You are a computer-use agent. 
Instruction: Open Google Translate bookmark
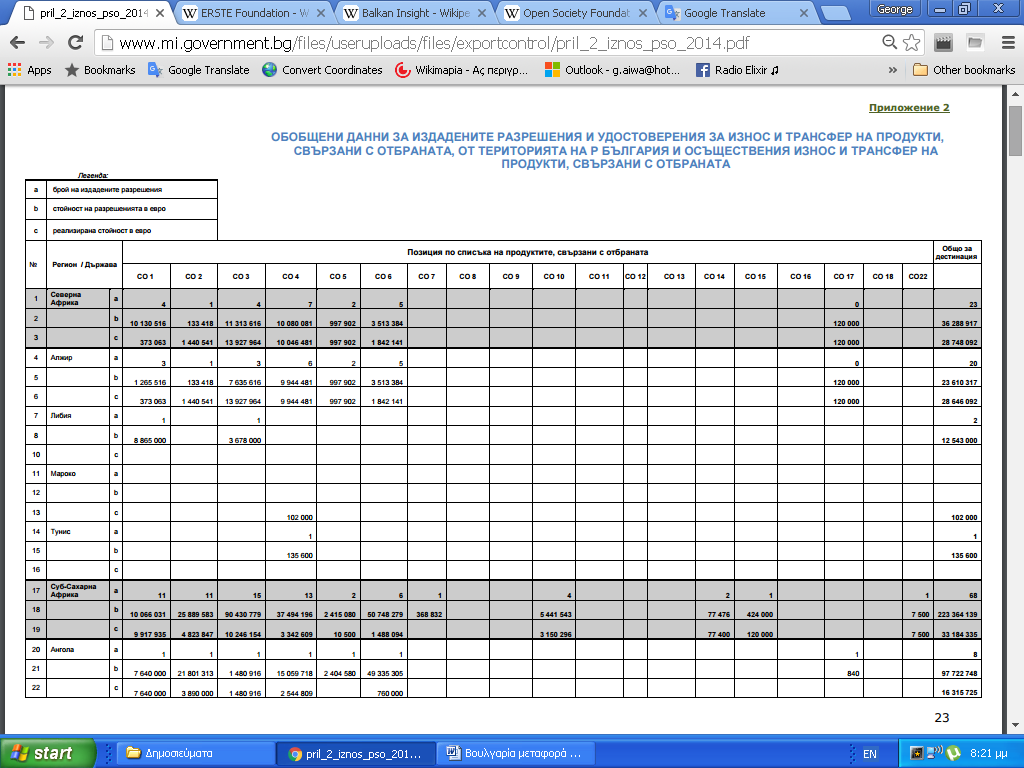[199, 70]
